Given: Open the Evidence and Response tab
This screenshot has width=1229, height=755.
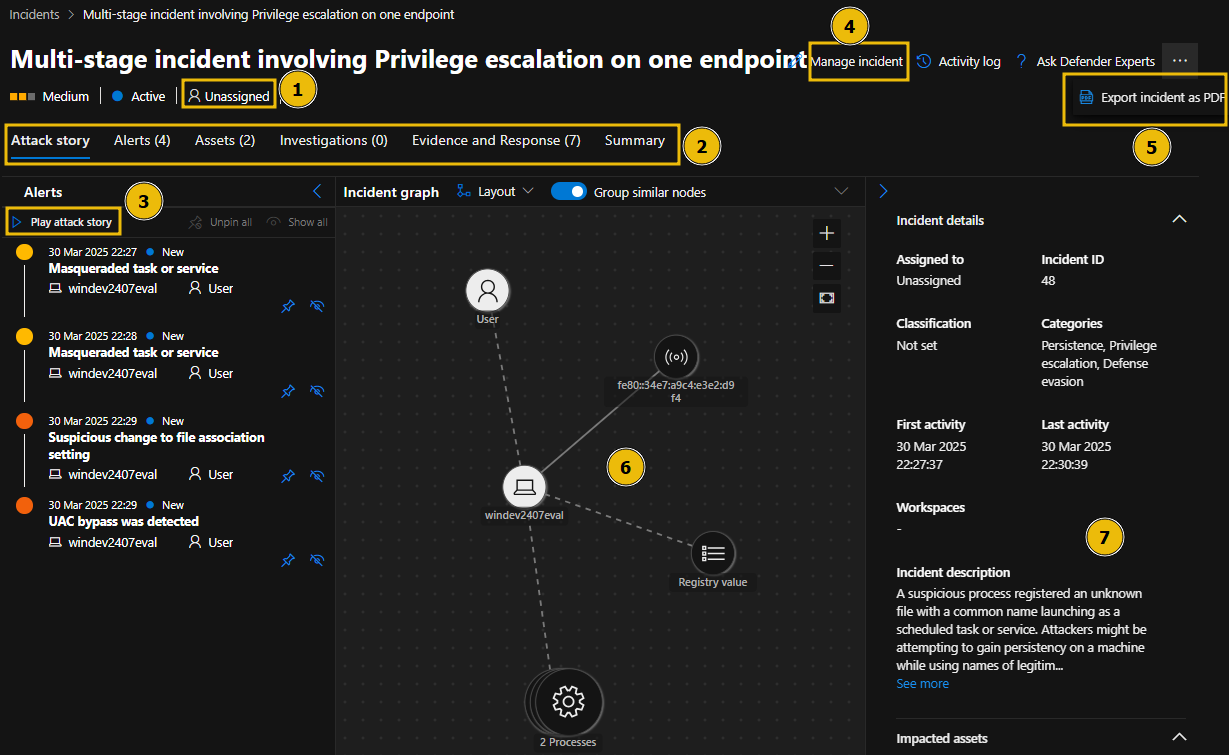Looking at the screenshot, I should click(496, 141).
